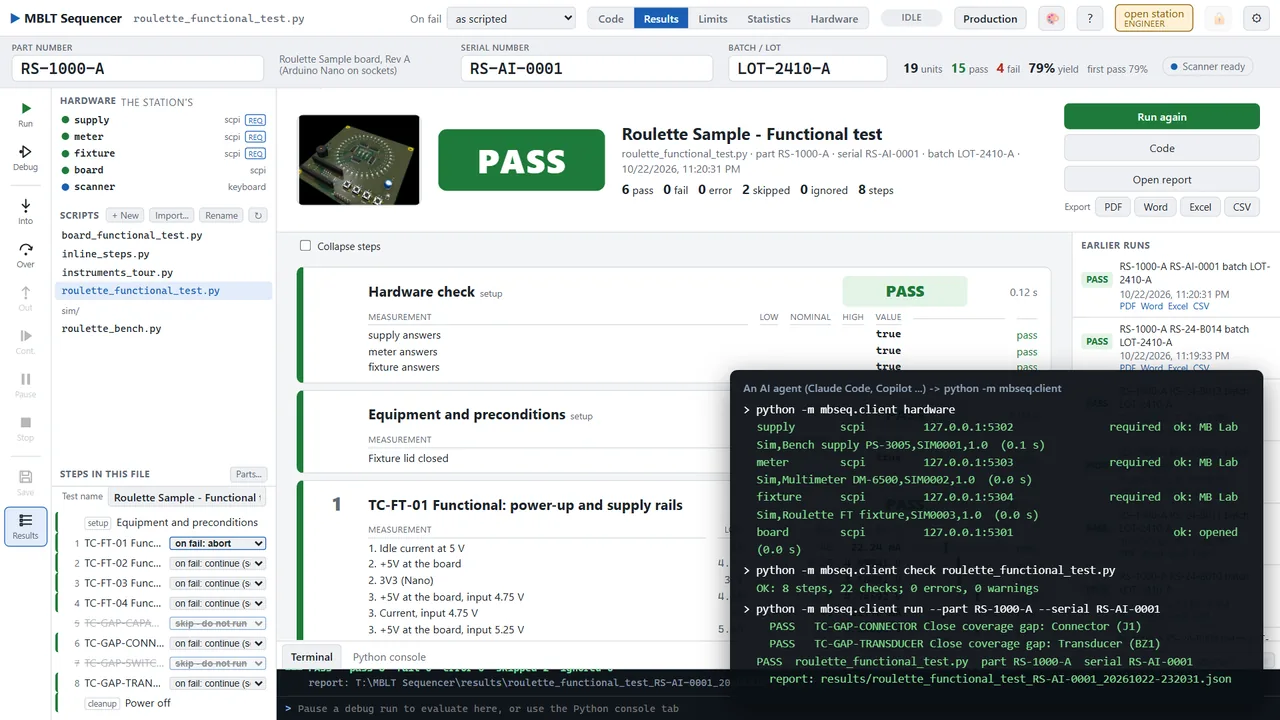The width and height of the screenshot is (1280, 720).
Task: Click the Open report button
Action: [1162, 180]
